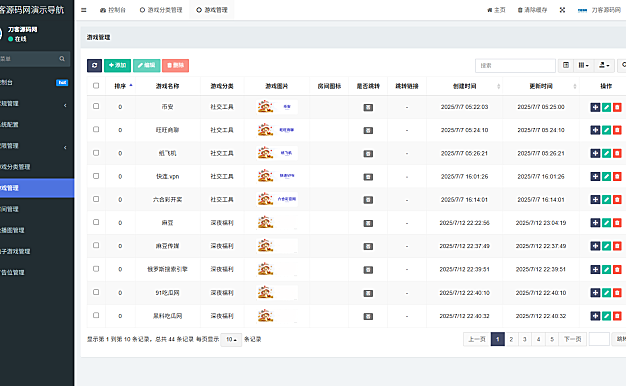
Task: Open game image thumbnail for 币安
Action: pyautogui.click(x=277, y=107)
